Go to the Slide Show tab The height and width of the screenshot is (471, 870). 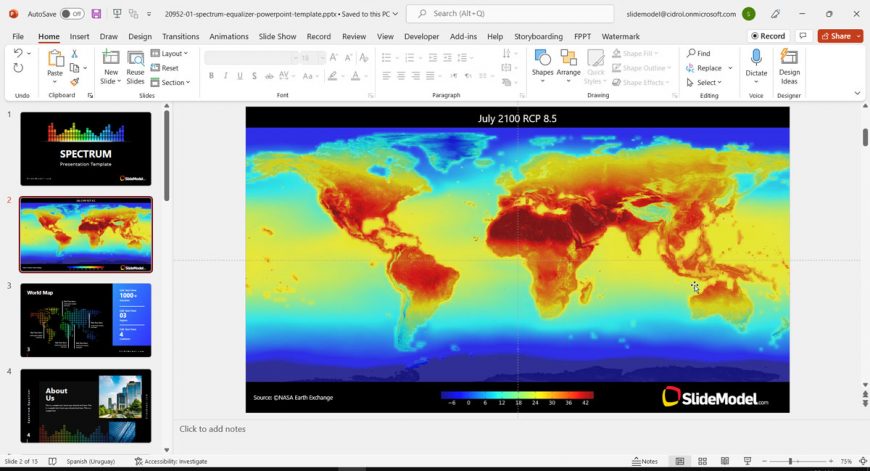tap(277, 36)
